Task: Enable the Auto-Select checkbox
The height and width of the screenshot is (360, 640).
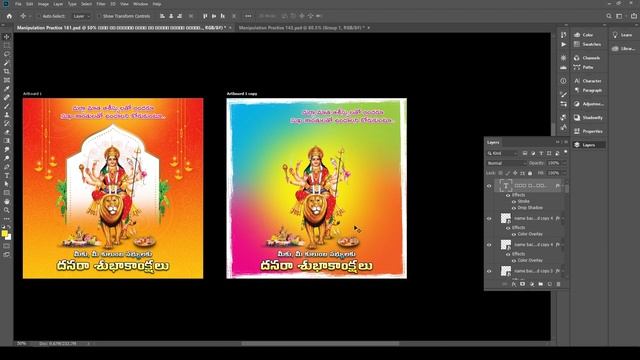Action: (x=39, y=16)
